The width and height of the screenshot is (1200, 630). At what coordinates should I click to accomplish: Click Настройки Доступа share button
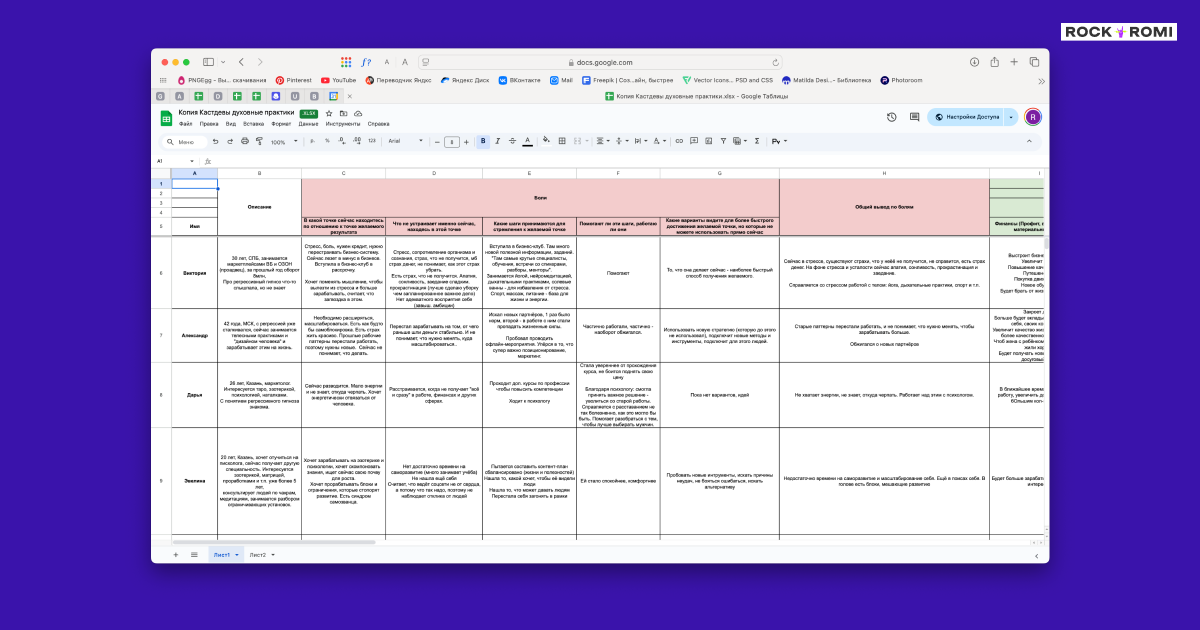[x=966, y=117]
